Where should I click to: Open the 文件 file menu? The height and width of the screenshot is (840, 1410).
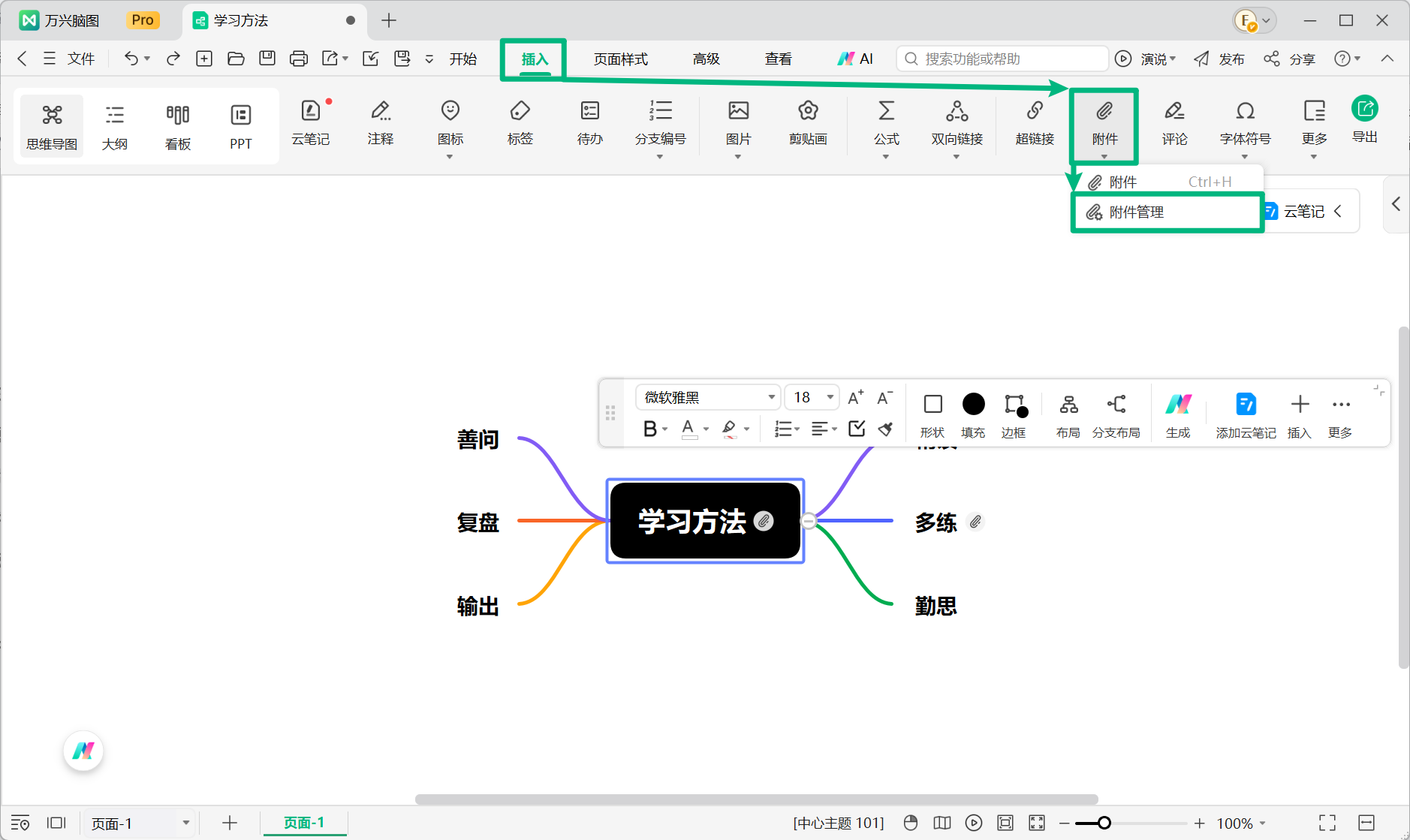tap(69, 59)
